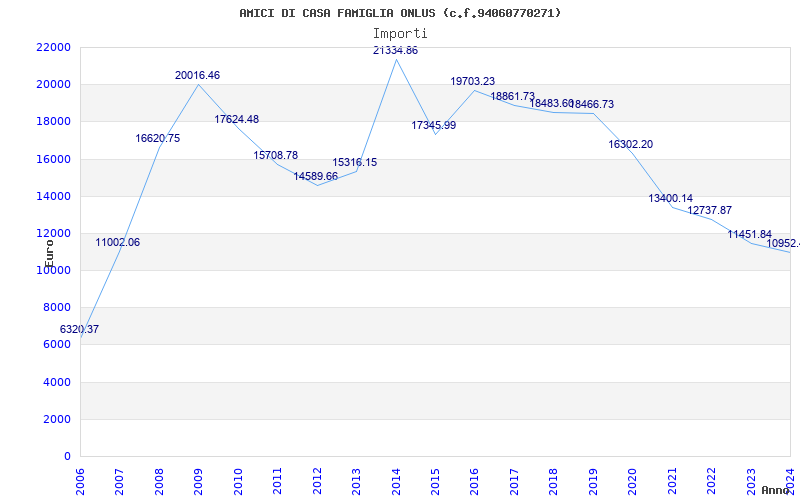Click the 2023 x-axis year label
800x500 pixels.
(751, 481)
